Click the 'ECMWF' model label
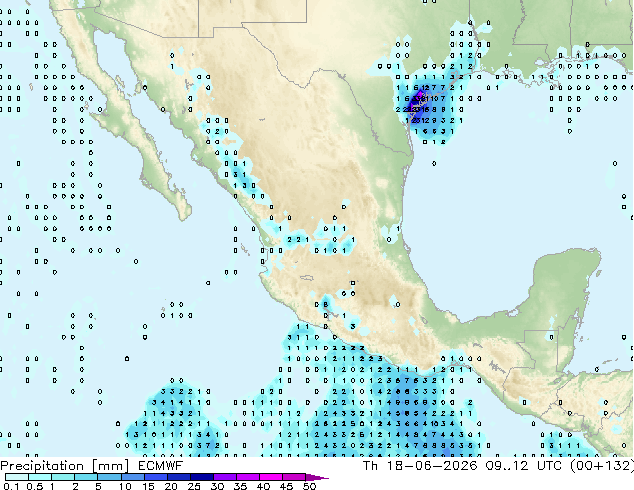Screen dimensions: 634x490 click(161, 466)
